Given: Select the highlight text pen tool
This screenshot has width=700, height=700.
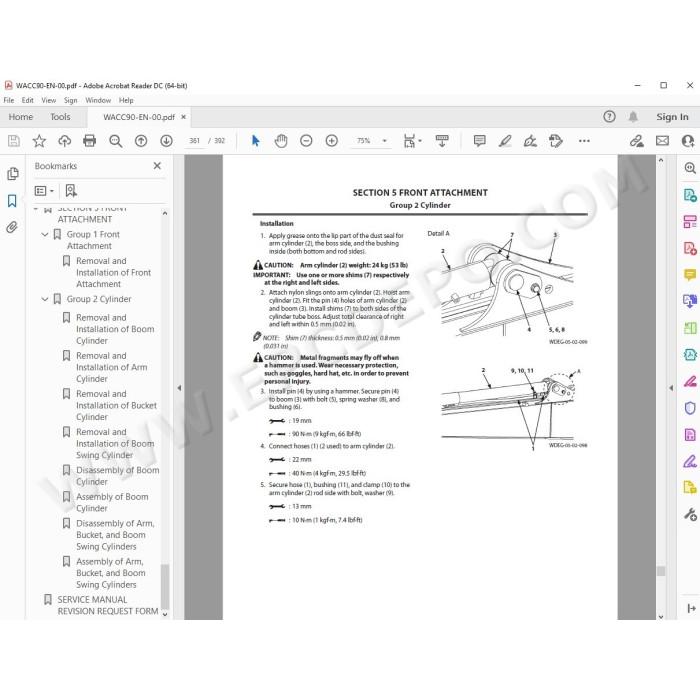Looking at the screenshot, I should pyautogui.click(x=505, y=141).
